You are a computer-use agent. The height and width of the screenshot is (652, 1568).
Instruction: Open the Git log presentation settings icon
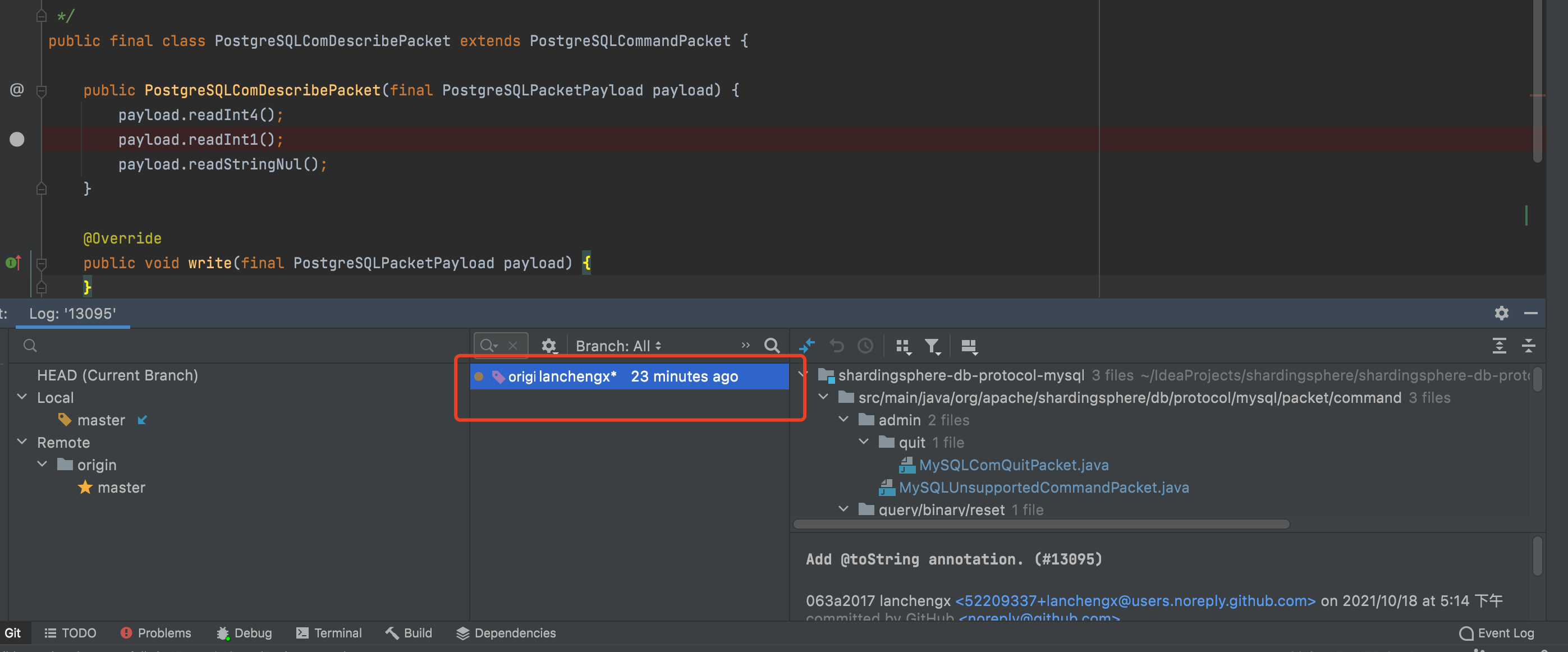tap(969, 346)
